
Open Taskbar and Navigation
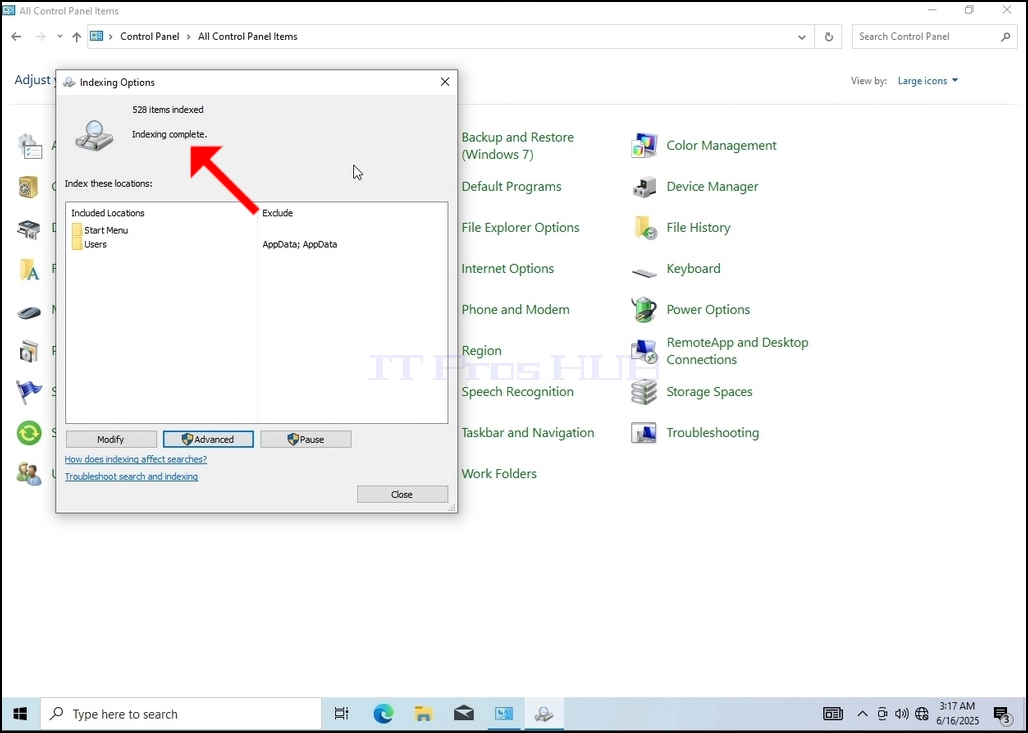[528, 433]
